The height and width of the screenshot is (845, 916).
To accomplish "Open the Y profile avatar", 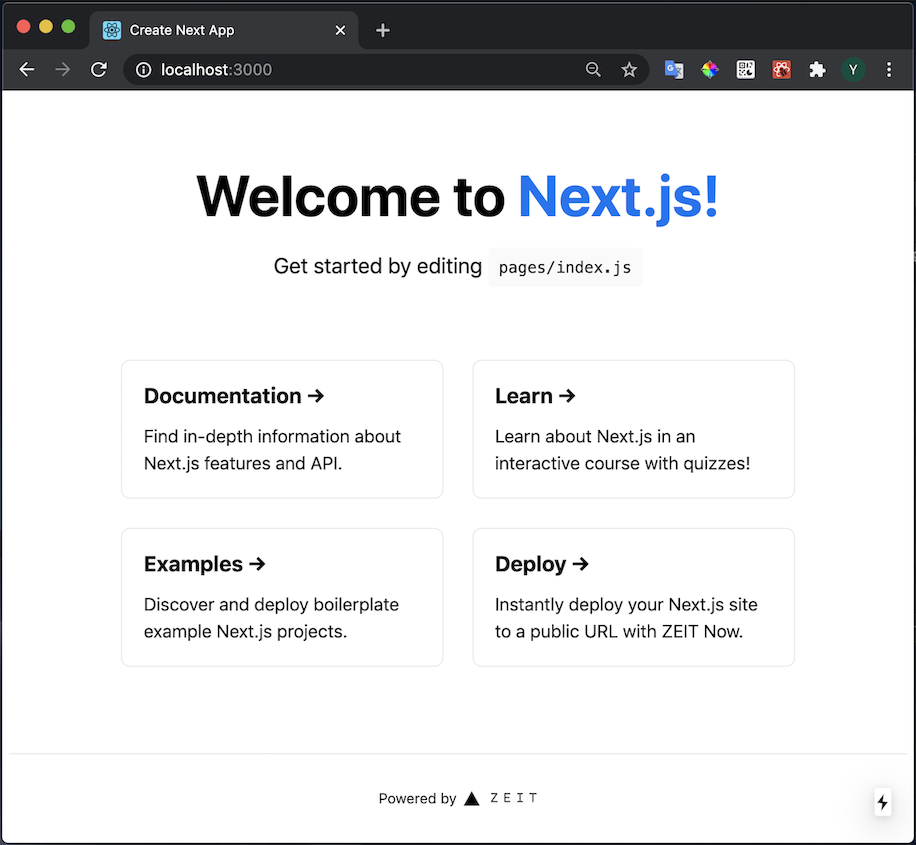I will point(853,70).
